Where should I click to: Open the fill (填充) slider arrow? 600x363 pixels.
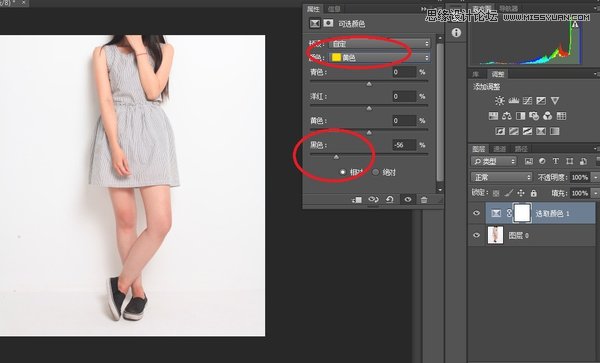pos(595,193)
